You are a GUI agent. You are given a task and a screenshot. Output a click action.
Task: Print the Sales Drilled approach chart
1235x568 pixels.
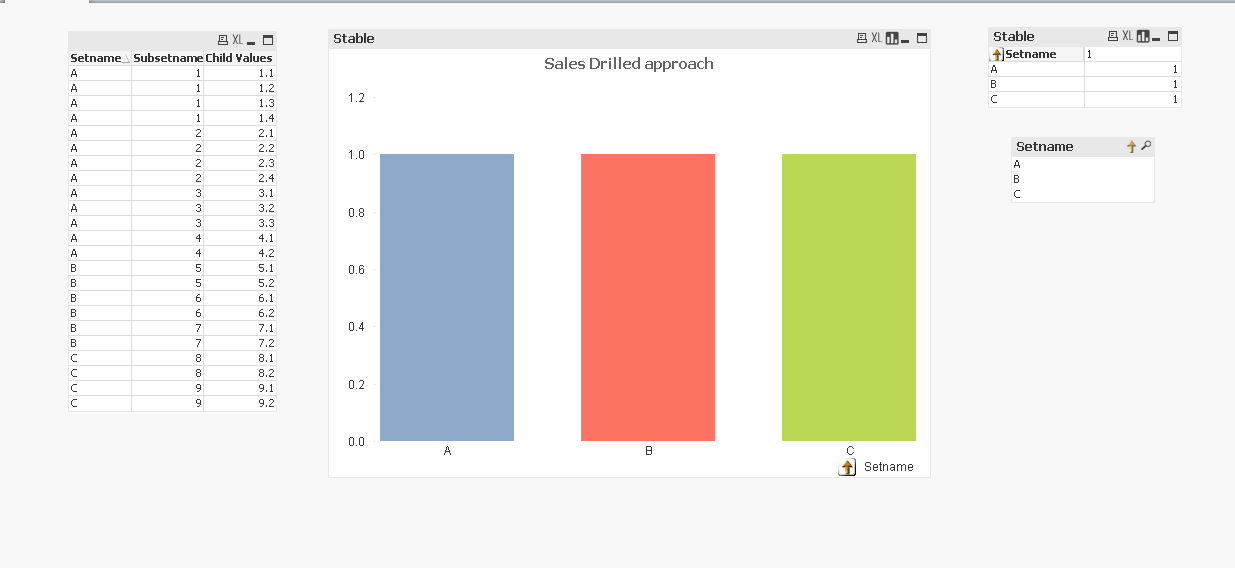[862, 38]
